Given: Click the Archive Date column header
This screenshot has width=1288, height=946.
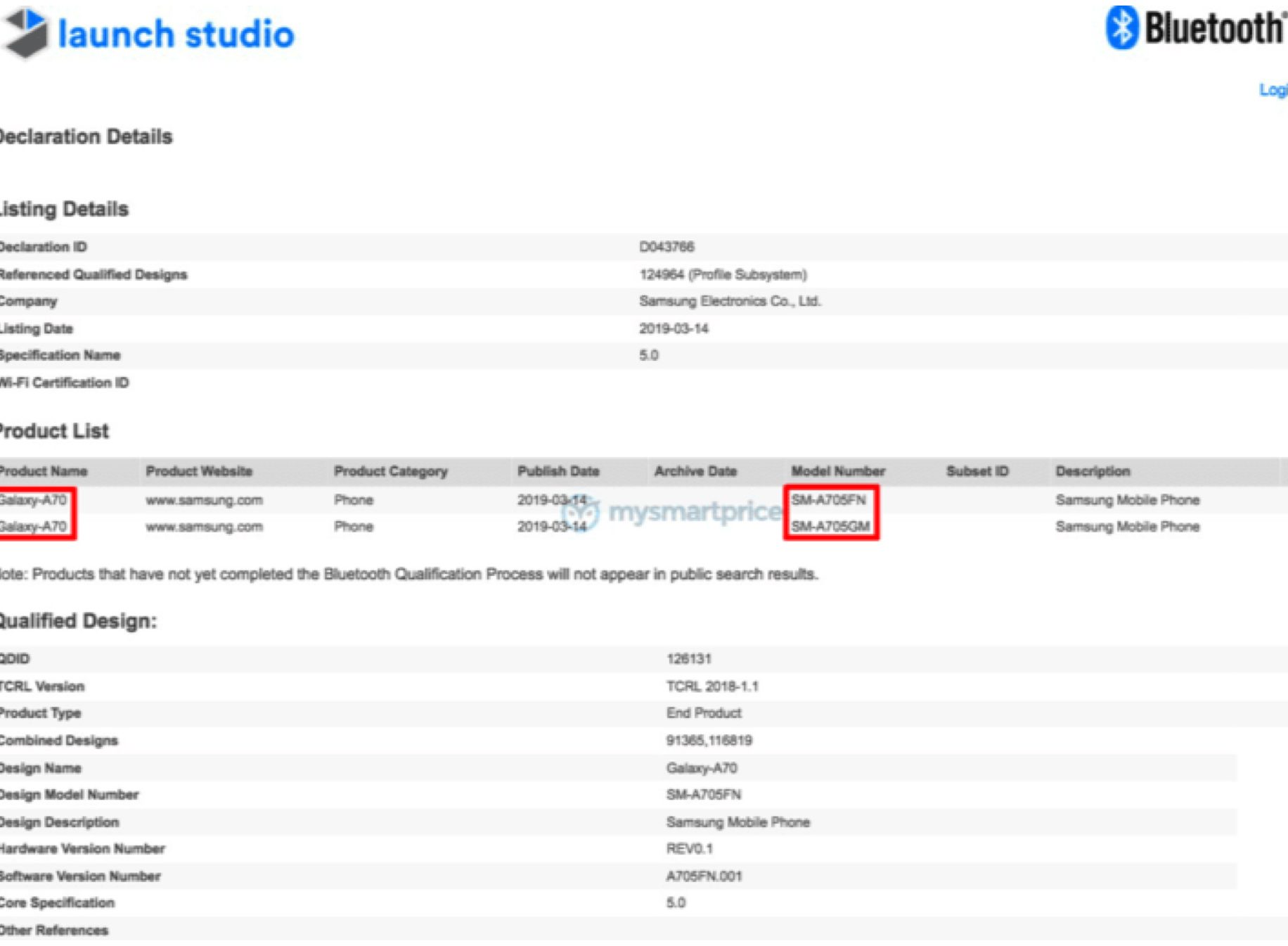Looking at the screenshot, I should (695, 471).
